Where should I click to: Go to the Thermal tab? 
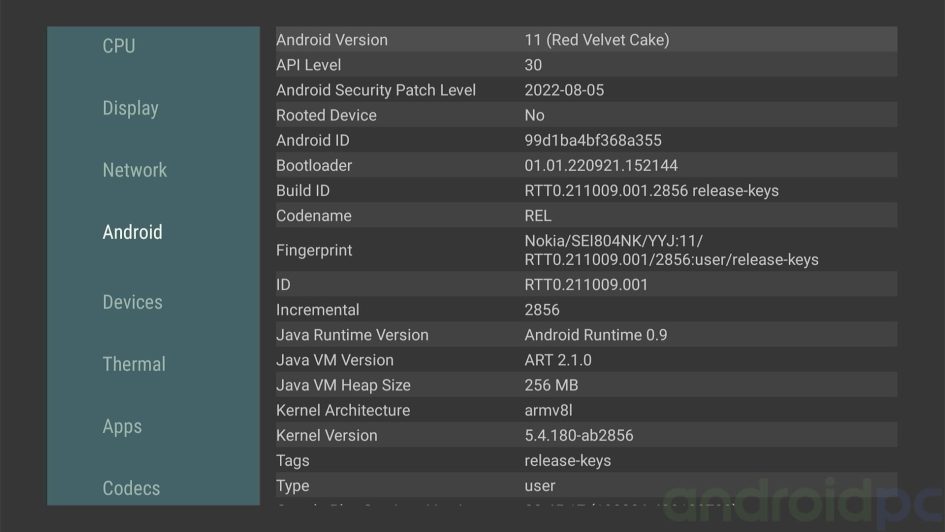[134, 364]
